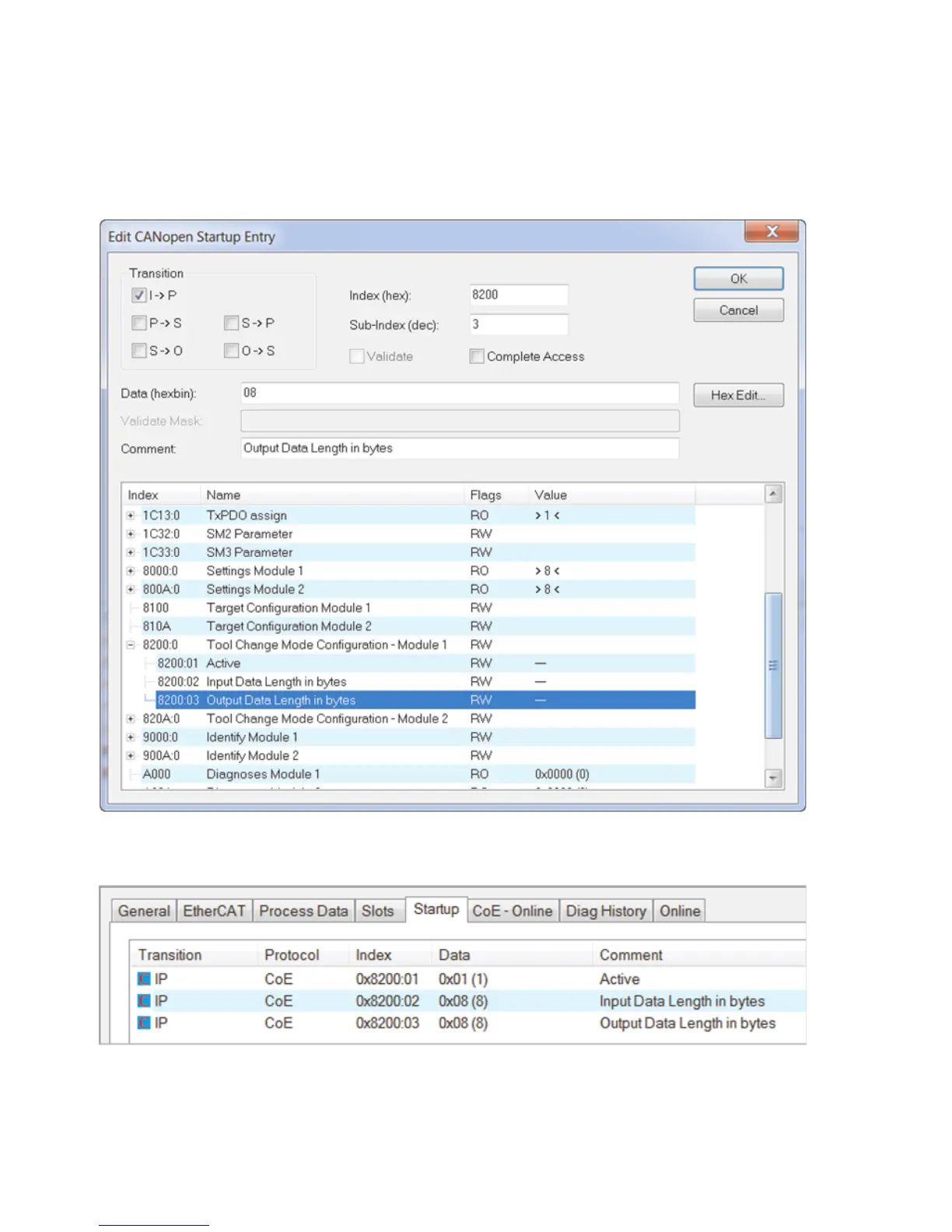Open the Process Data tab

pos(303,911)
